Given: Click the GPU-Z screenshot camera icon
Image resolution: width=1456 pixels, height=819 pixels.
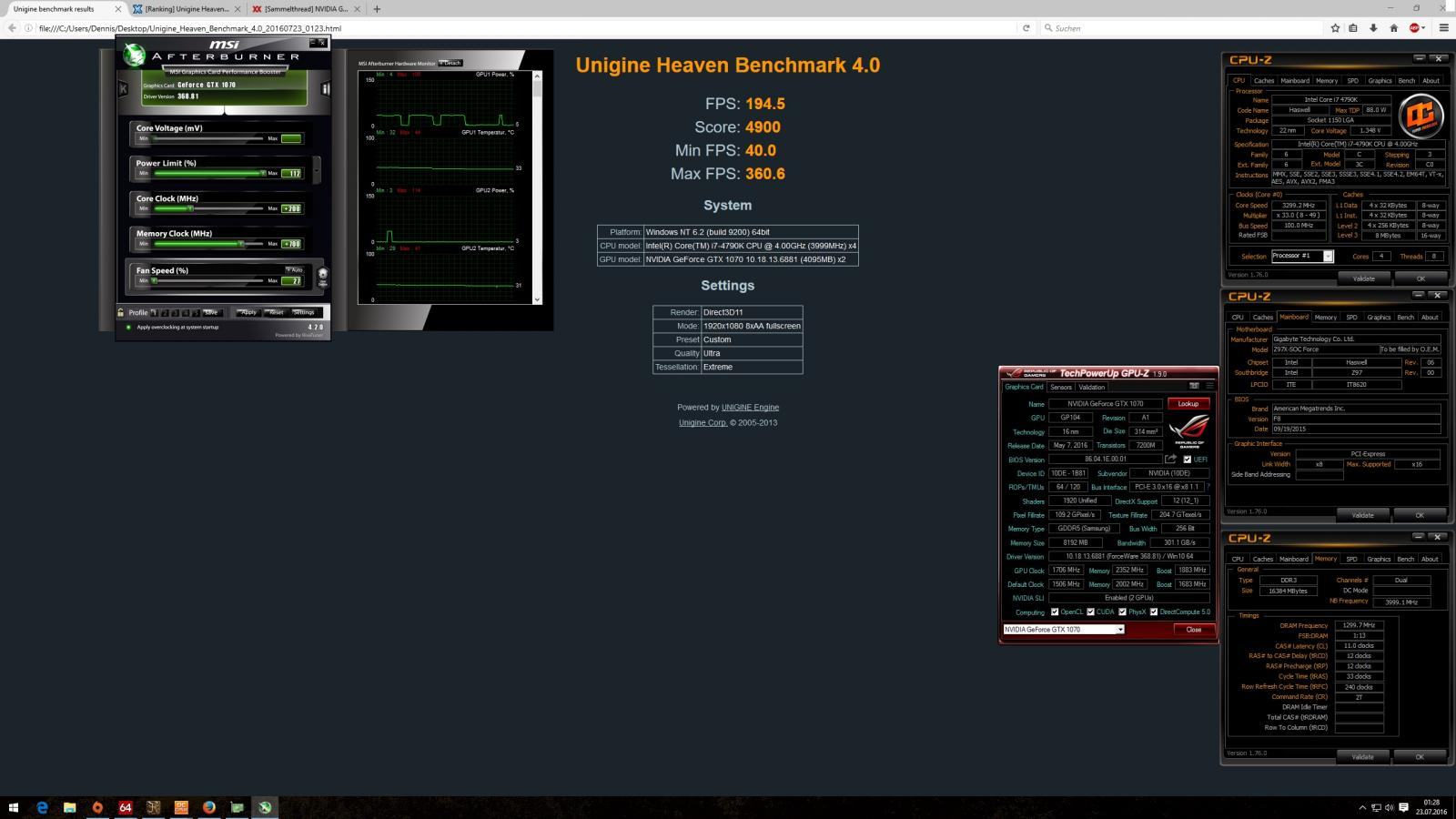Looking at the screenshot, I should pyautogui.click(x=1194, y=386).
